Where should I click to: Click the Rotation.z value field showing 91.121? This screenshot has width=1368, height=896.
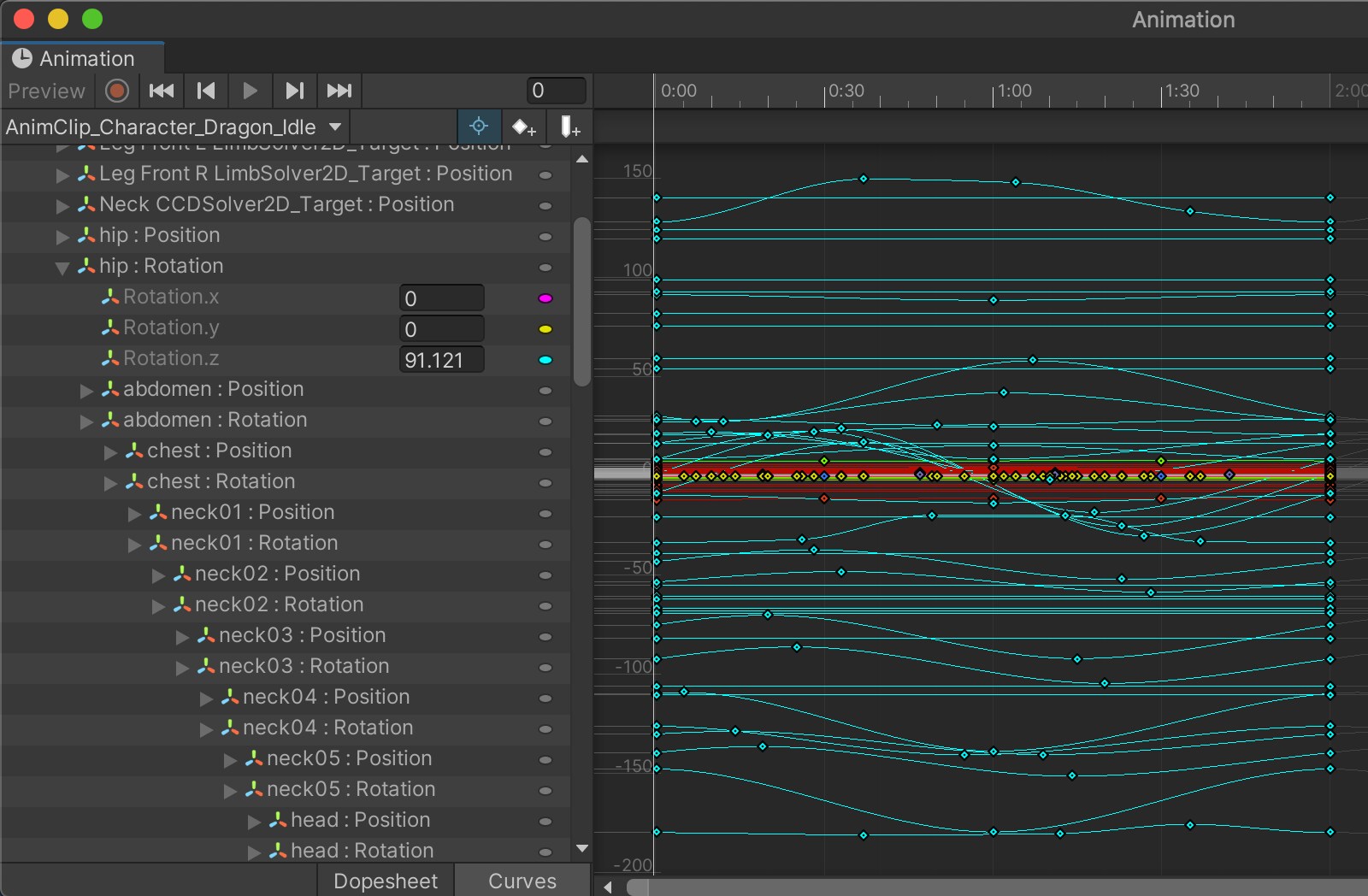[x=442, y=360]
